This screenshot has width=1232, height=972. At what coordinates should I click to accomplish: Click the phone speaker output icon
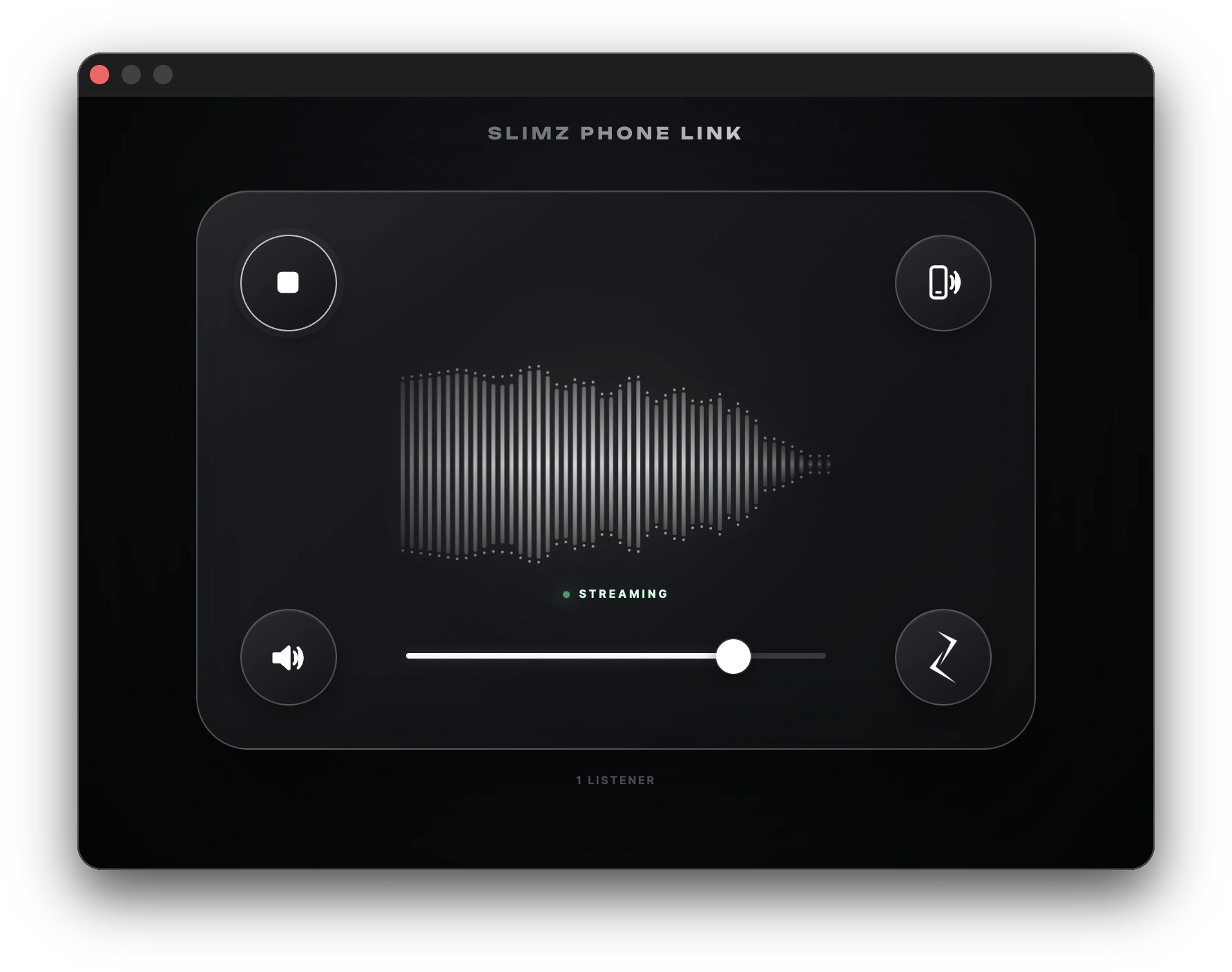pos(943,283)
